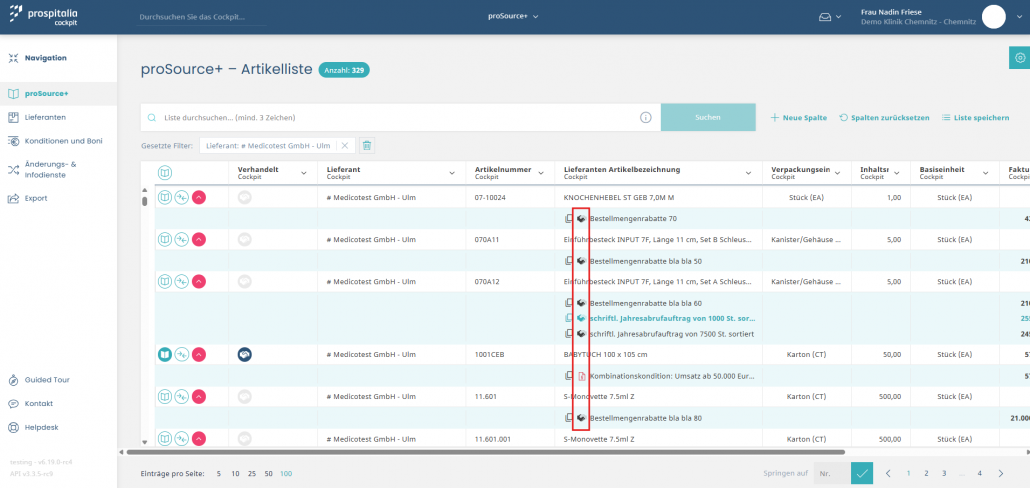
Task: Open the user avatar circle
Action: pos(994,16)
